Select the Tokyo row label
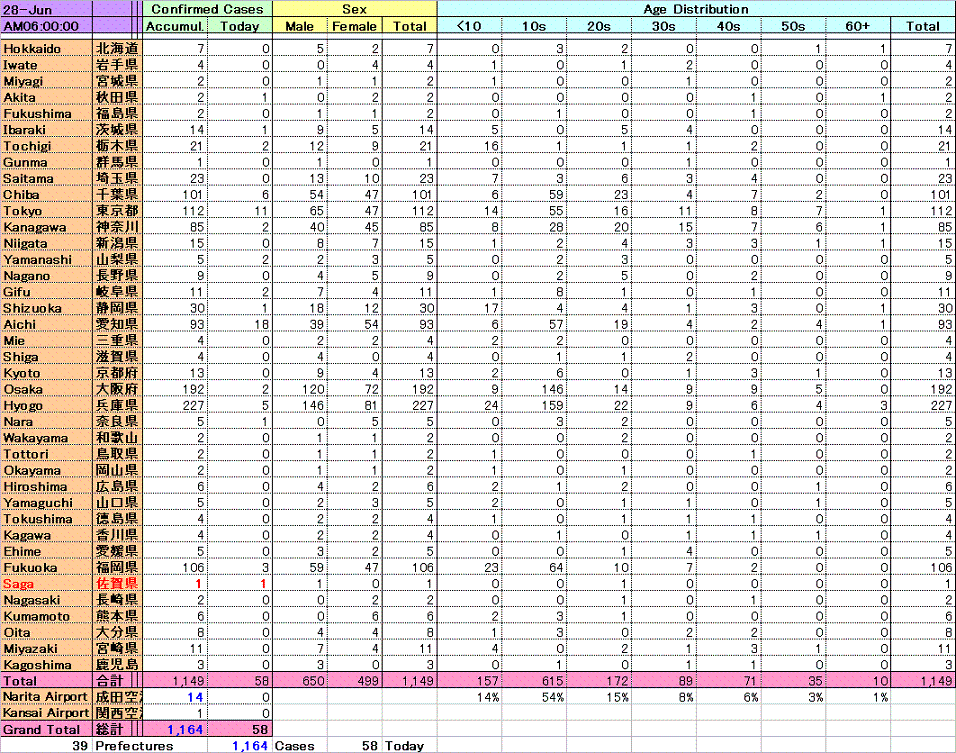 46,211
